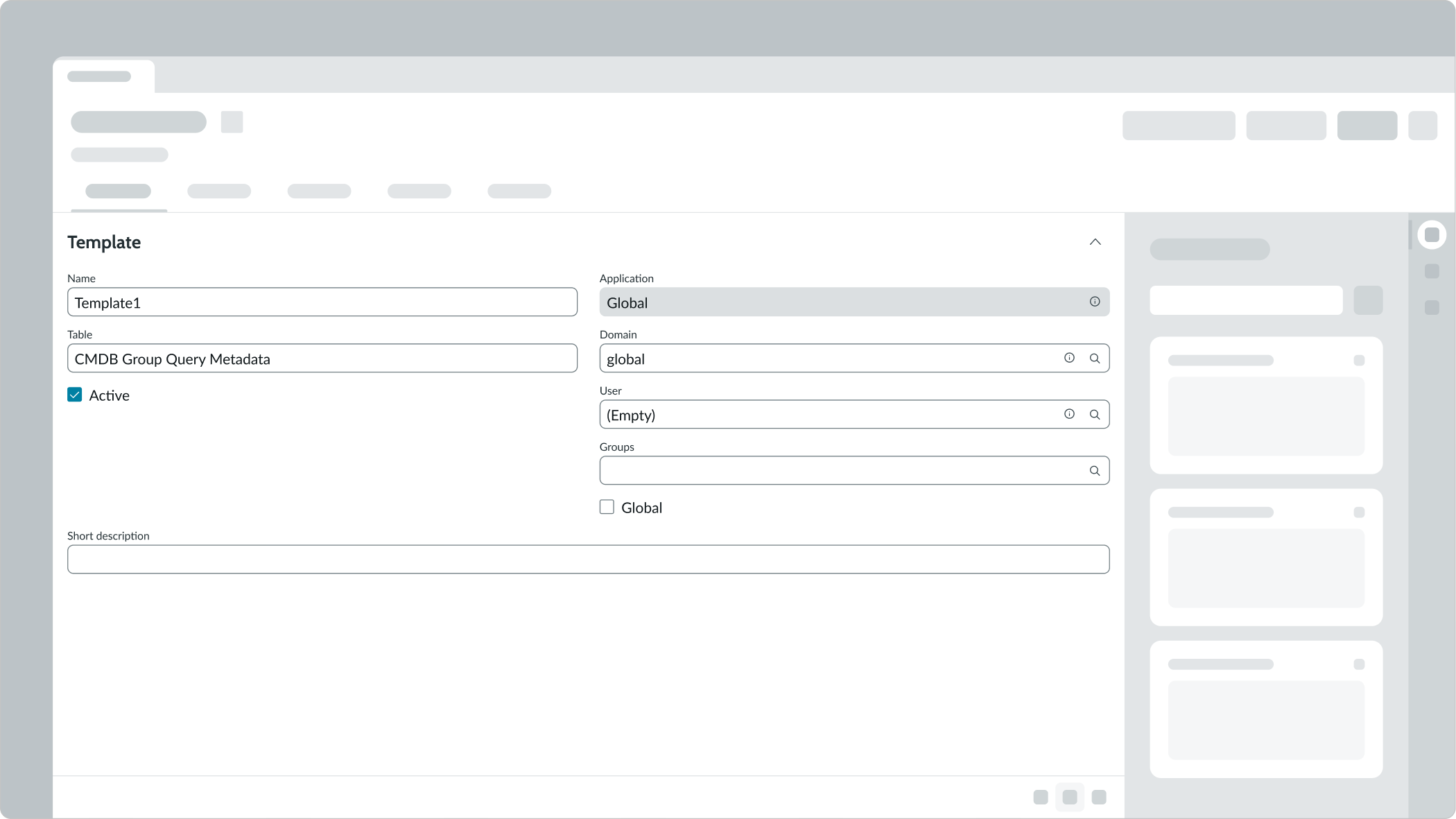
Task: Click the info icon beside the Domain field
Action: pos(1069,358)
